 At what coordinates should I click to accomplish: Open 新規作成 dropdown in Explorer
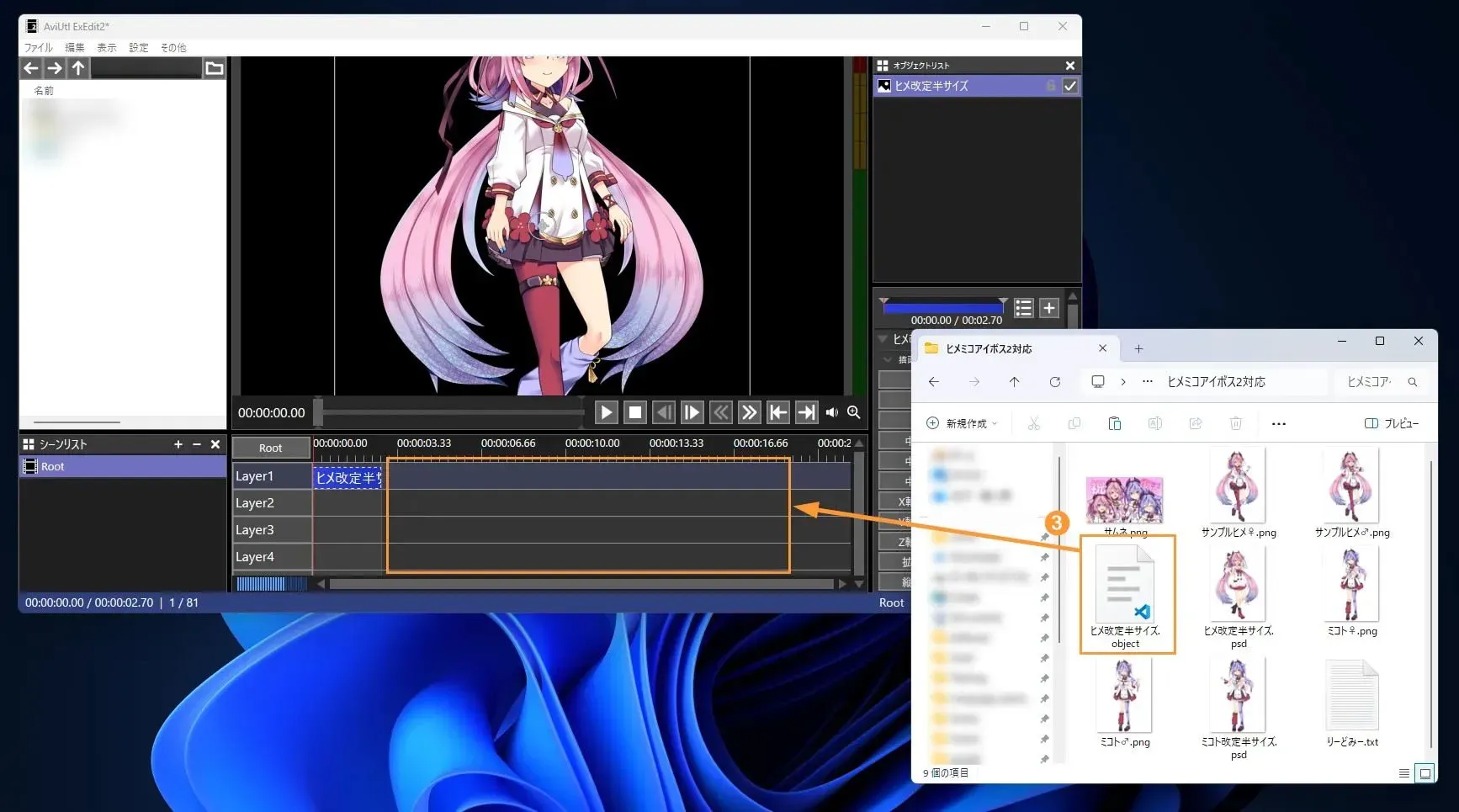(962, 423)
